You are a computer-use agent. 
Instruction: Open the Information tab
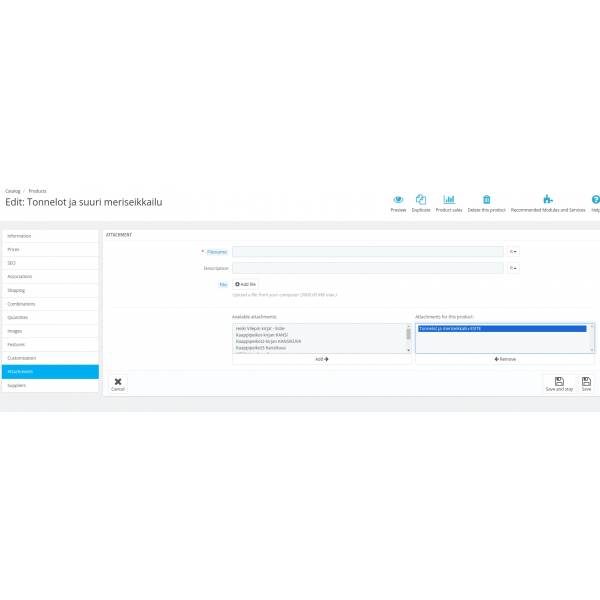tap(50, 236)
